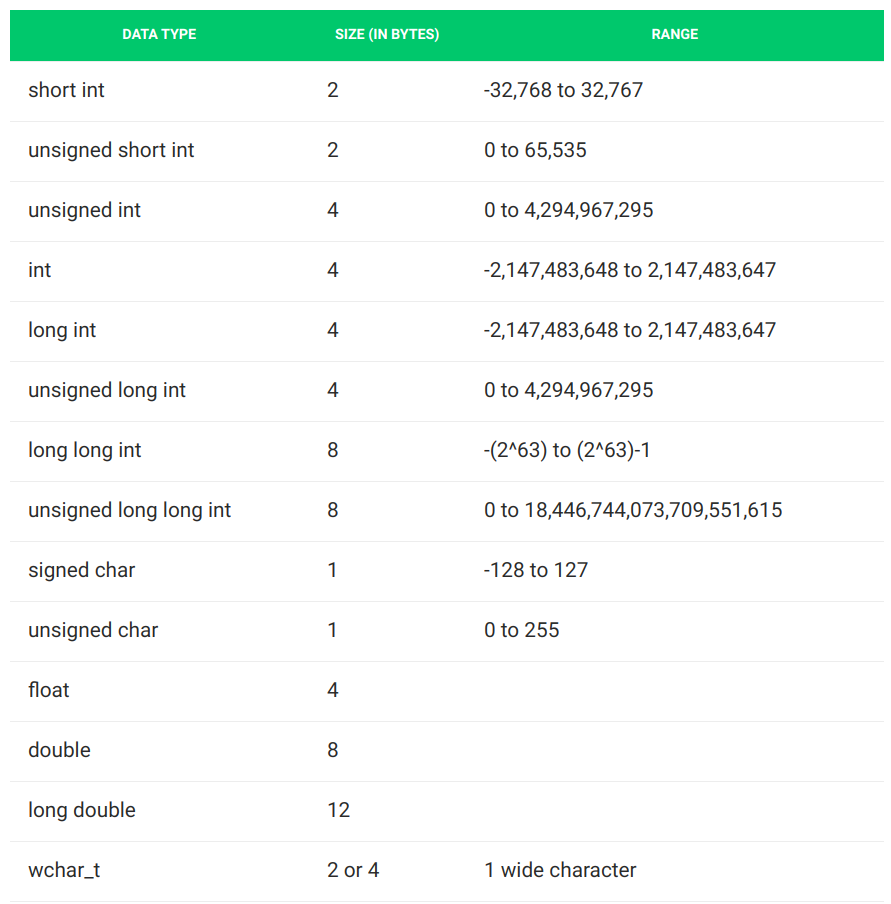Select the unsigned short int row label
The height and width of the screenshot is (904, 891).
111,150
